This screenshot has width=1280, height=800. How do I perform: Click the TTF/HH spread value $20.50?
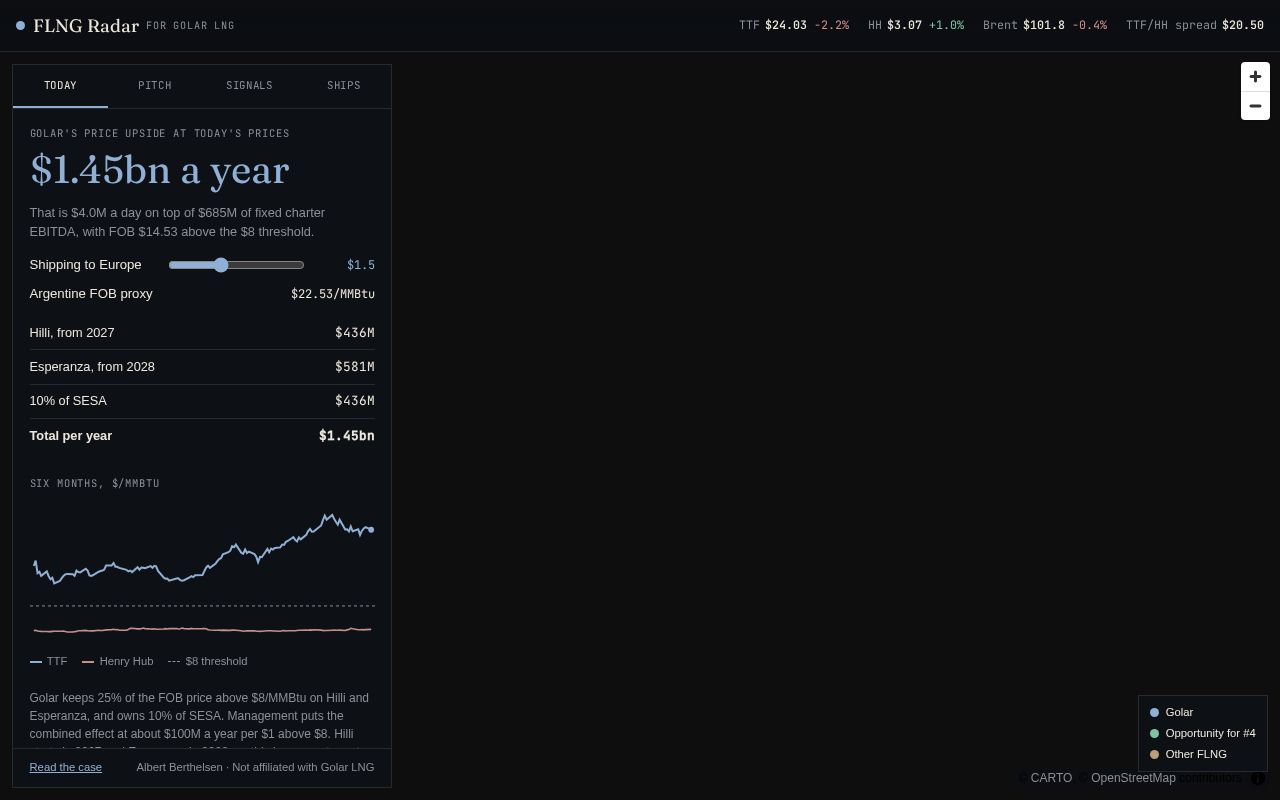pos(1243,25)
